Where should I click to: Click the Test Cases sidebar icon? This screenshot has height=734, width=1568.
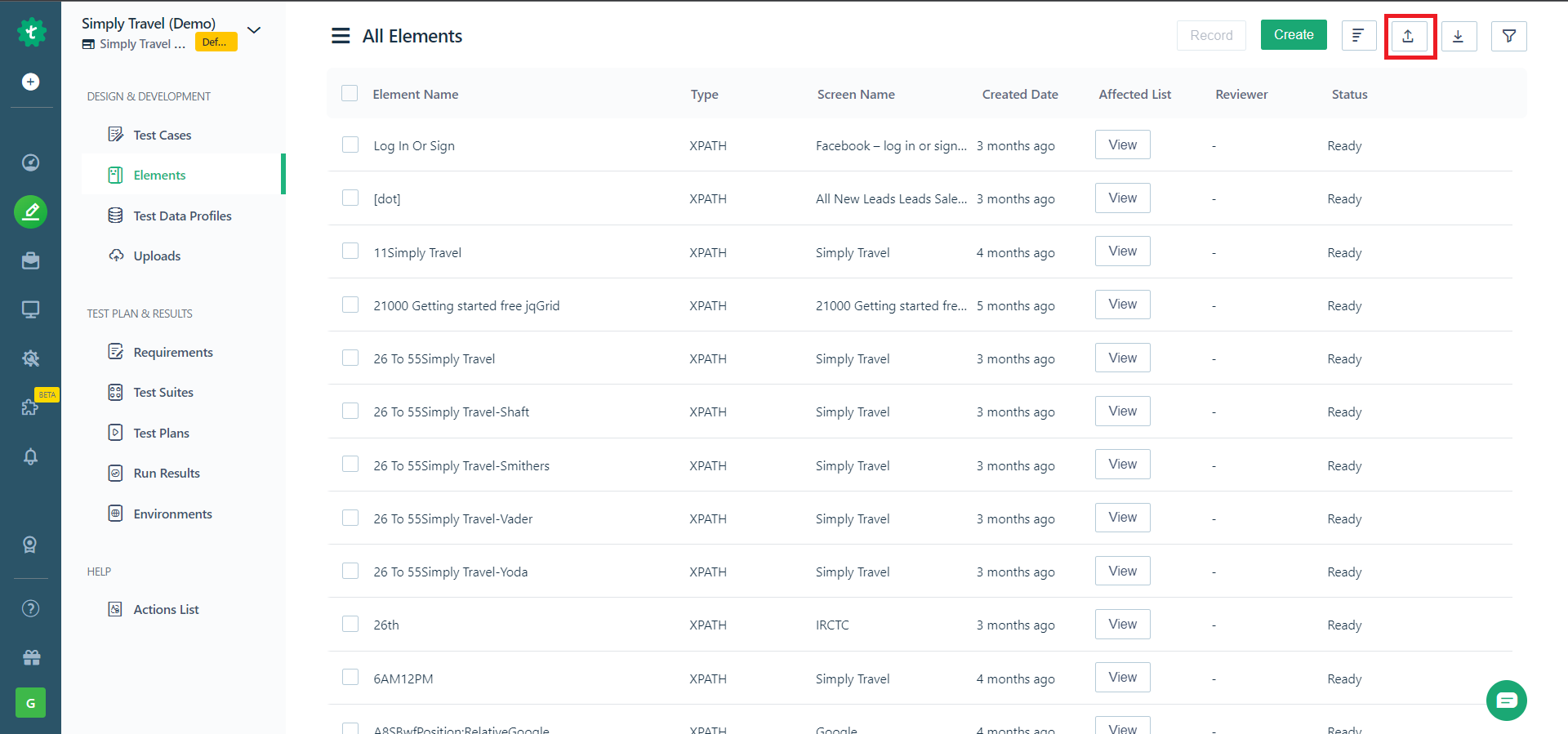(x=116, y=135)
